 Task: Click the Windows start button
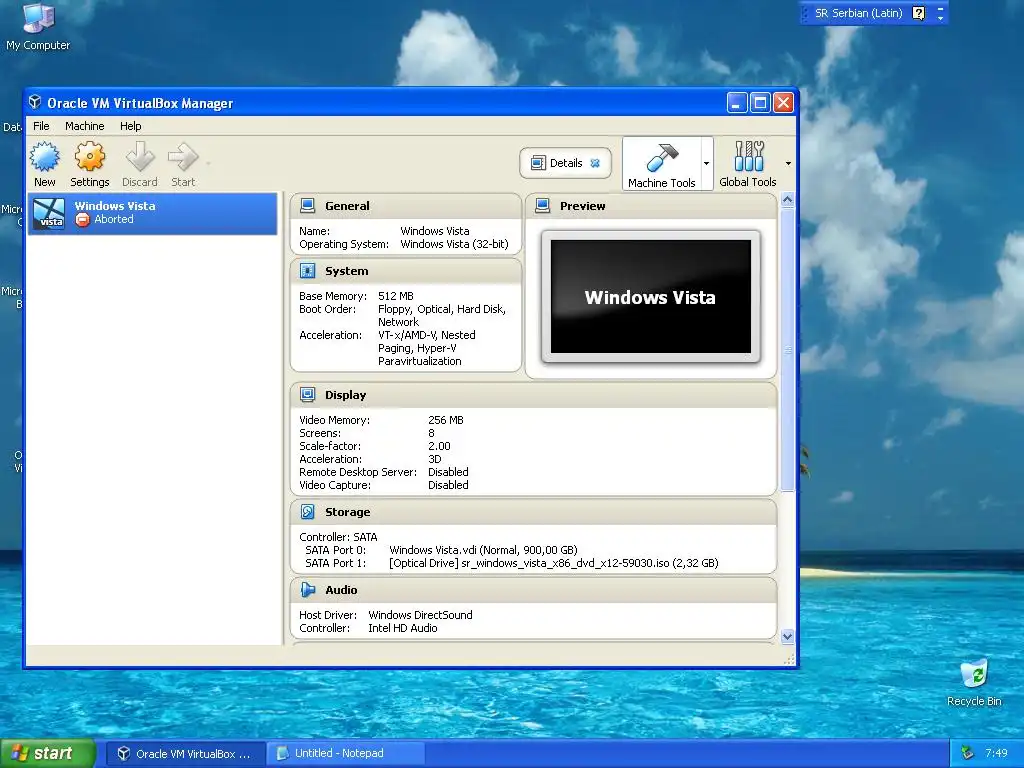pyautogui.click(x=48, y=753)
